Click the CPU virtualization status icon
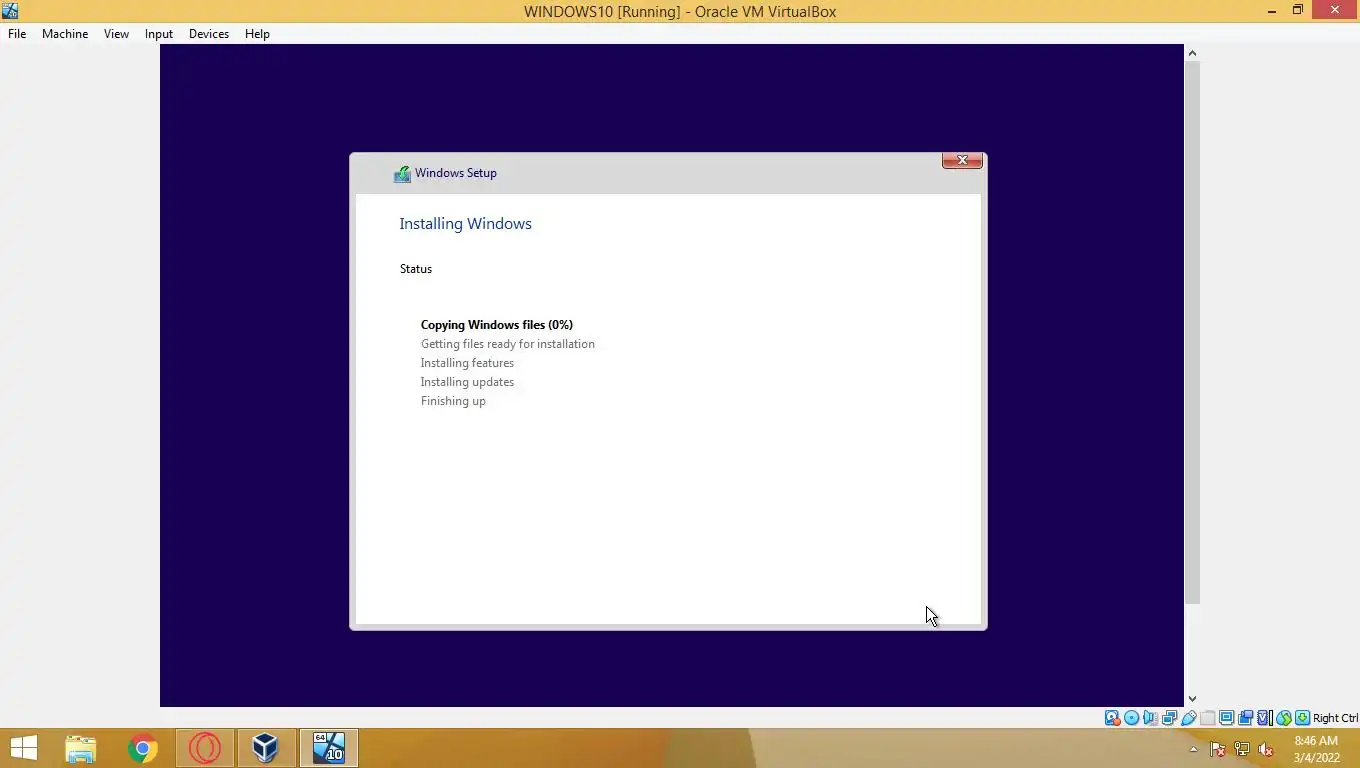The height and width of the screenshot is (768, 1360). pyautogui.click(x=1264, y=718)
